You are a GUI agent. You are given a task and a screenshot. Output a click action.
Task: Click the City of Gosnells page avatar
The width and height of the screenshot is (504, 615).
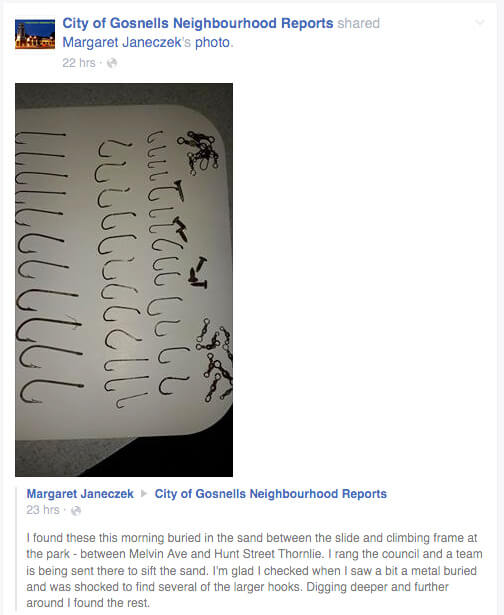tap(35, 34)
